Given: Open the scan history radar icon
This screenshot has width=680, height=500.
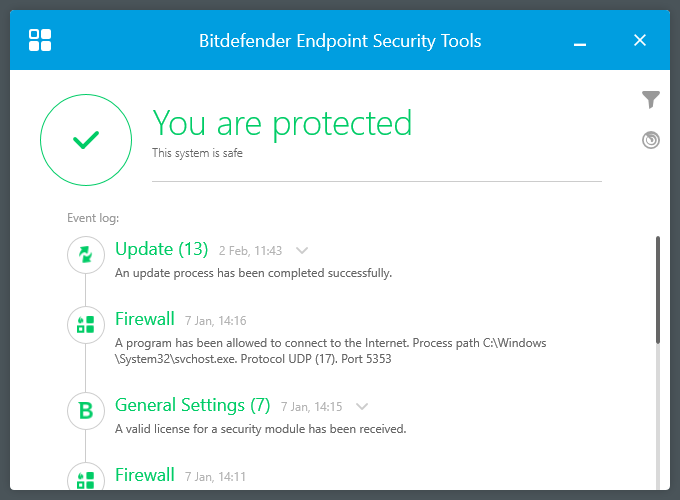Looking at the screenshot, I should [651, 140].
